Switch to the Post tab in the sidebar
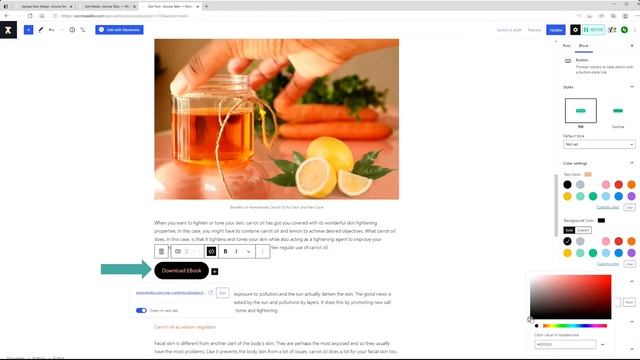Viewport: 640px width, 360px height. (x=567, y=46)
